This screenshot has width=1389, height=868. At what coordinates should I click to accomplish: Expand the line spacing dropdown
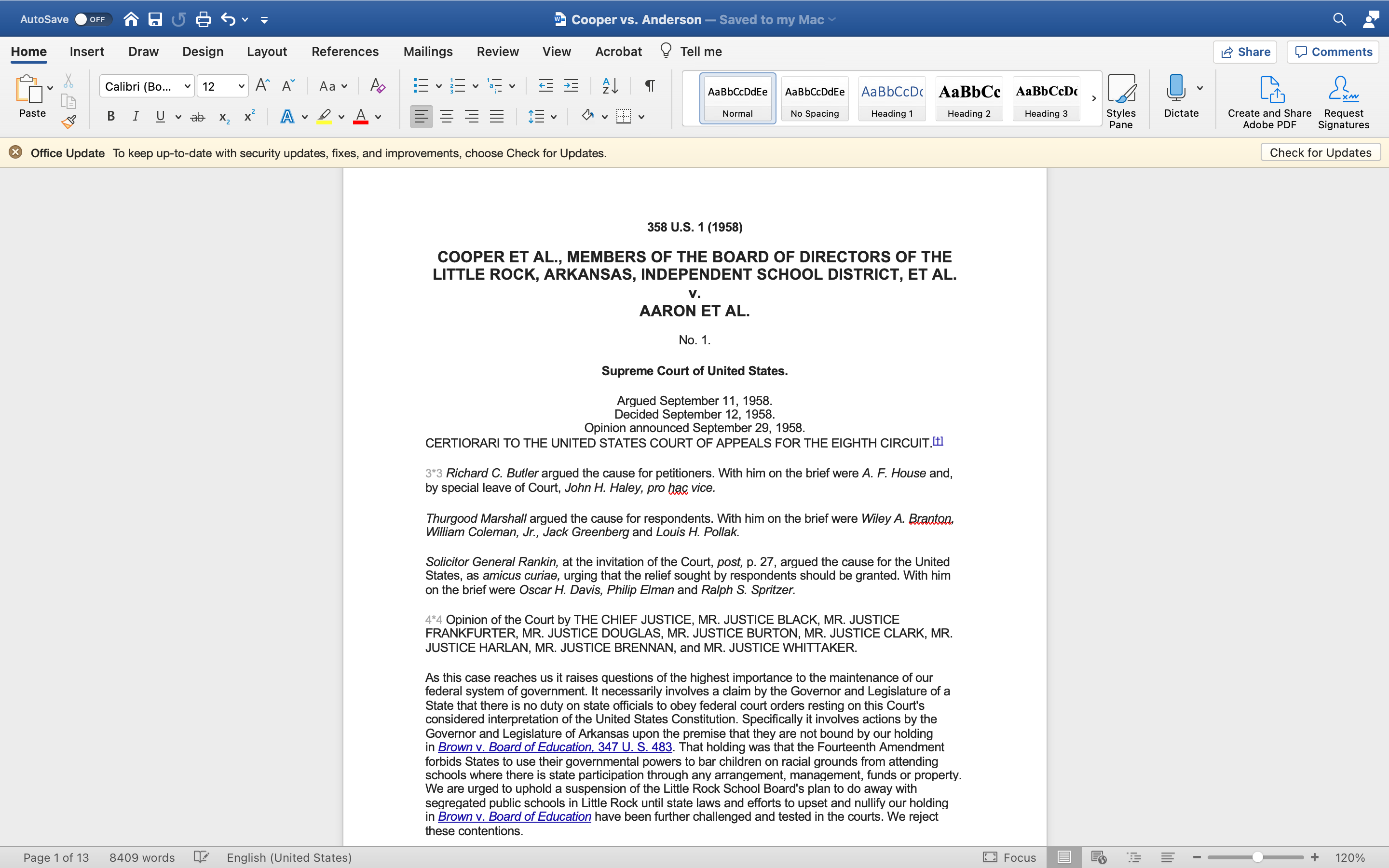(554, 117)
